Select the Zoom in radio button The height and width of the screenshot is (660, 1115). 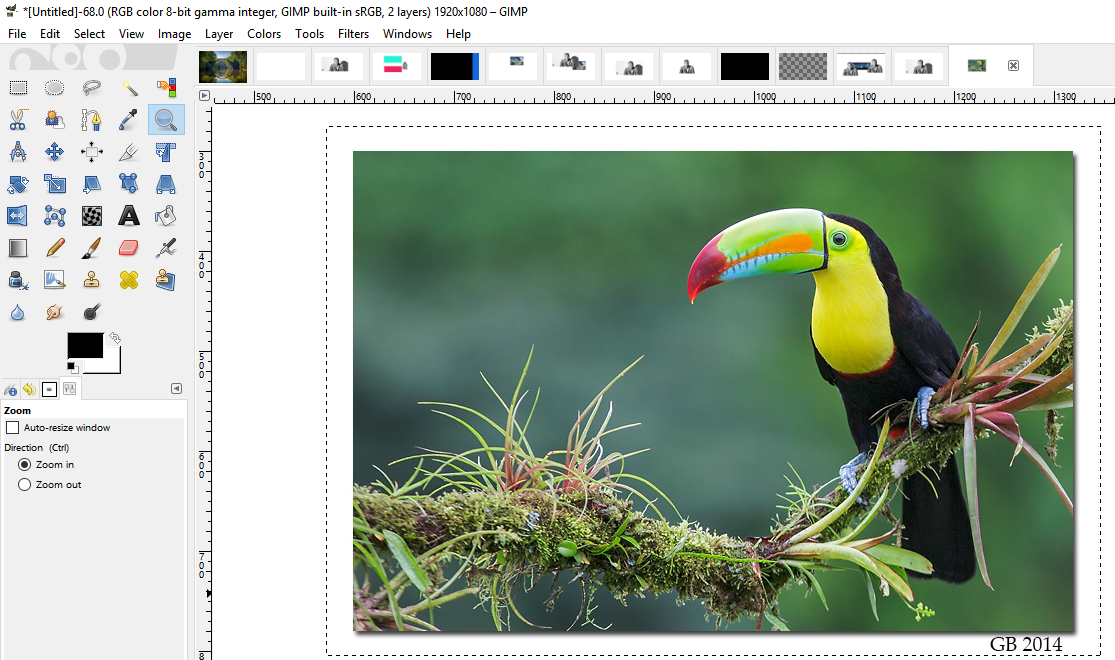coord(25,465)
